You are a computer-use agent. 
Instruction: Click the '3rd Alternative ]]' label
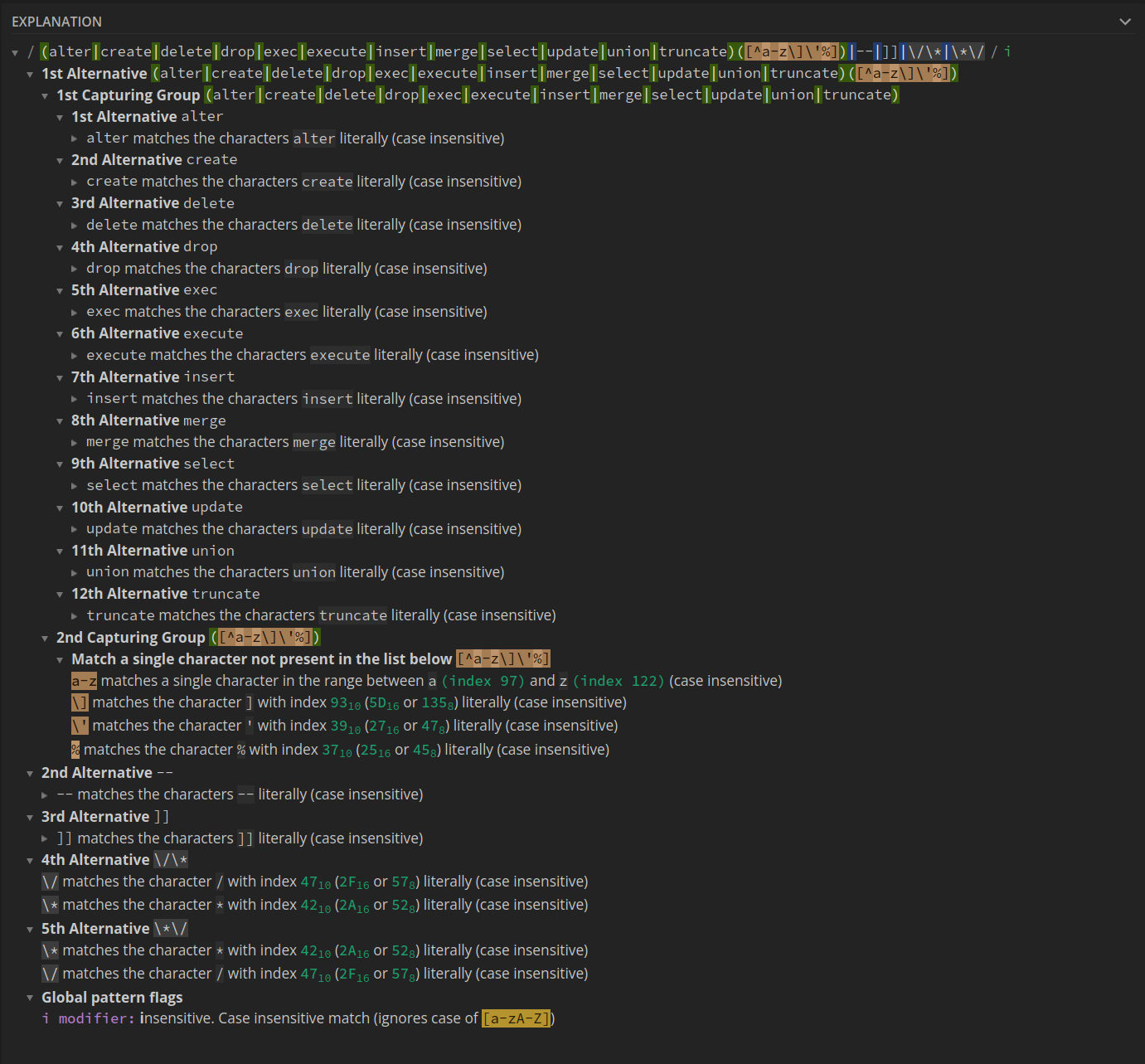click(x=105, y=817)
